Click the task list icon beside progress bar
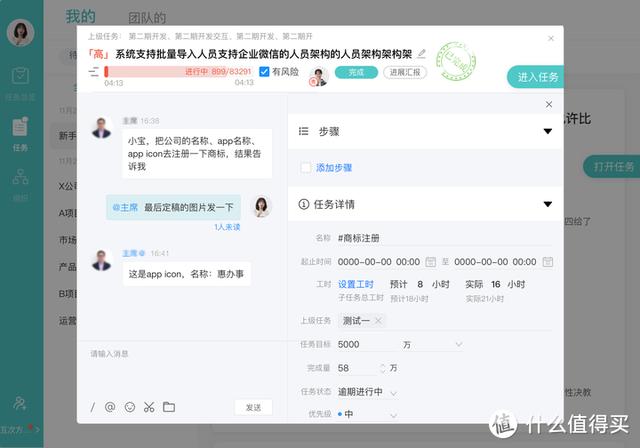Image resolution: width=640 pixels, height=448 pixels. pos(93,72)
